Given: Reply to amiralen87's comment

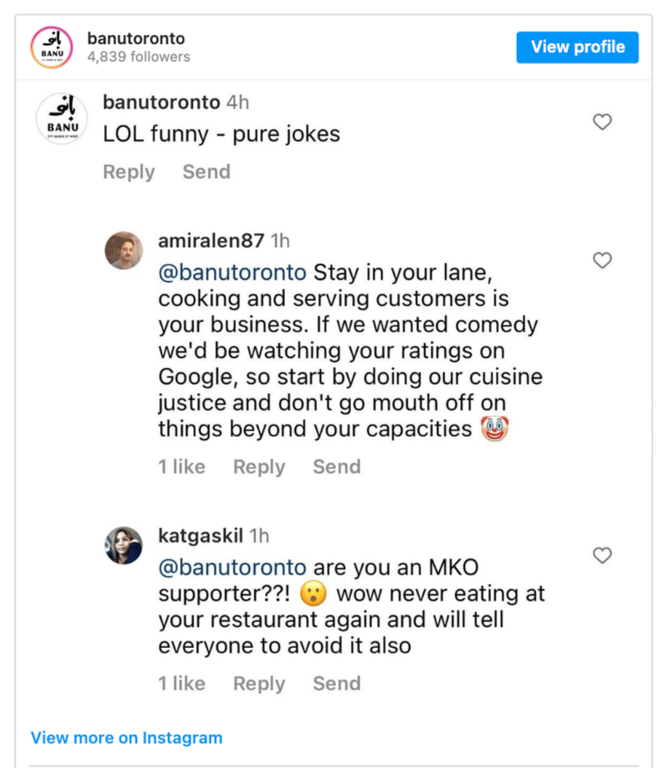Looking at the screenshot, I should click(259, 467).
